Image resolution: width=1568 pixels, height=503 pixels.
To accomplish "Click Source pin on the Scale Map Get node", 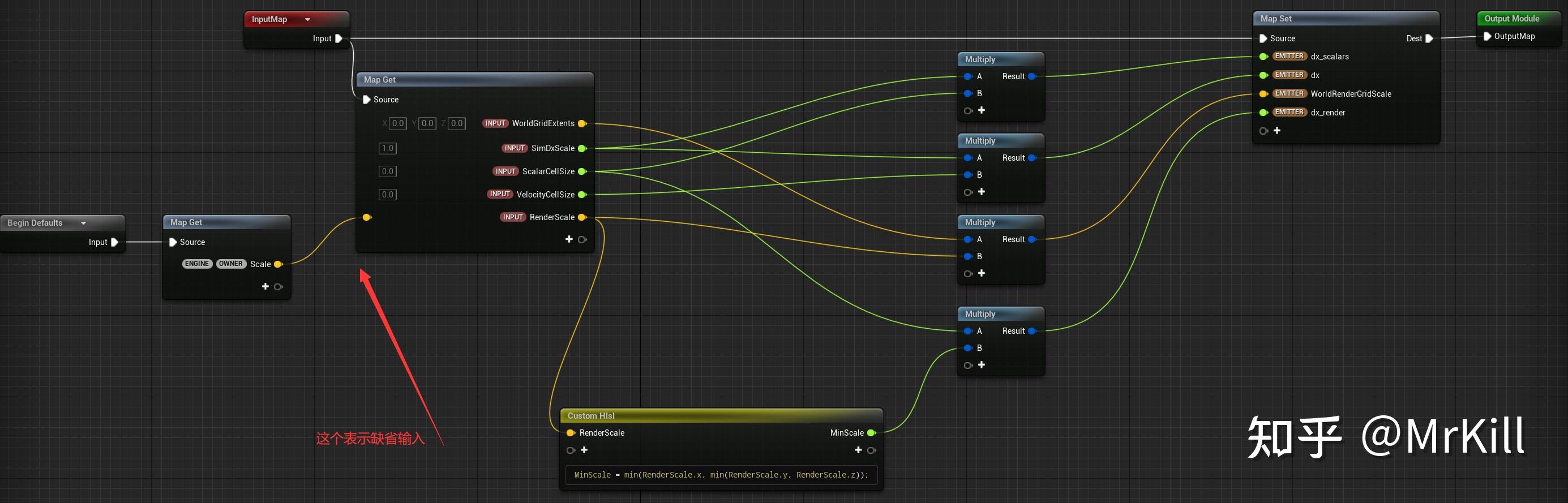I will (173, 242).
